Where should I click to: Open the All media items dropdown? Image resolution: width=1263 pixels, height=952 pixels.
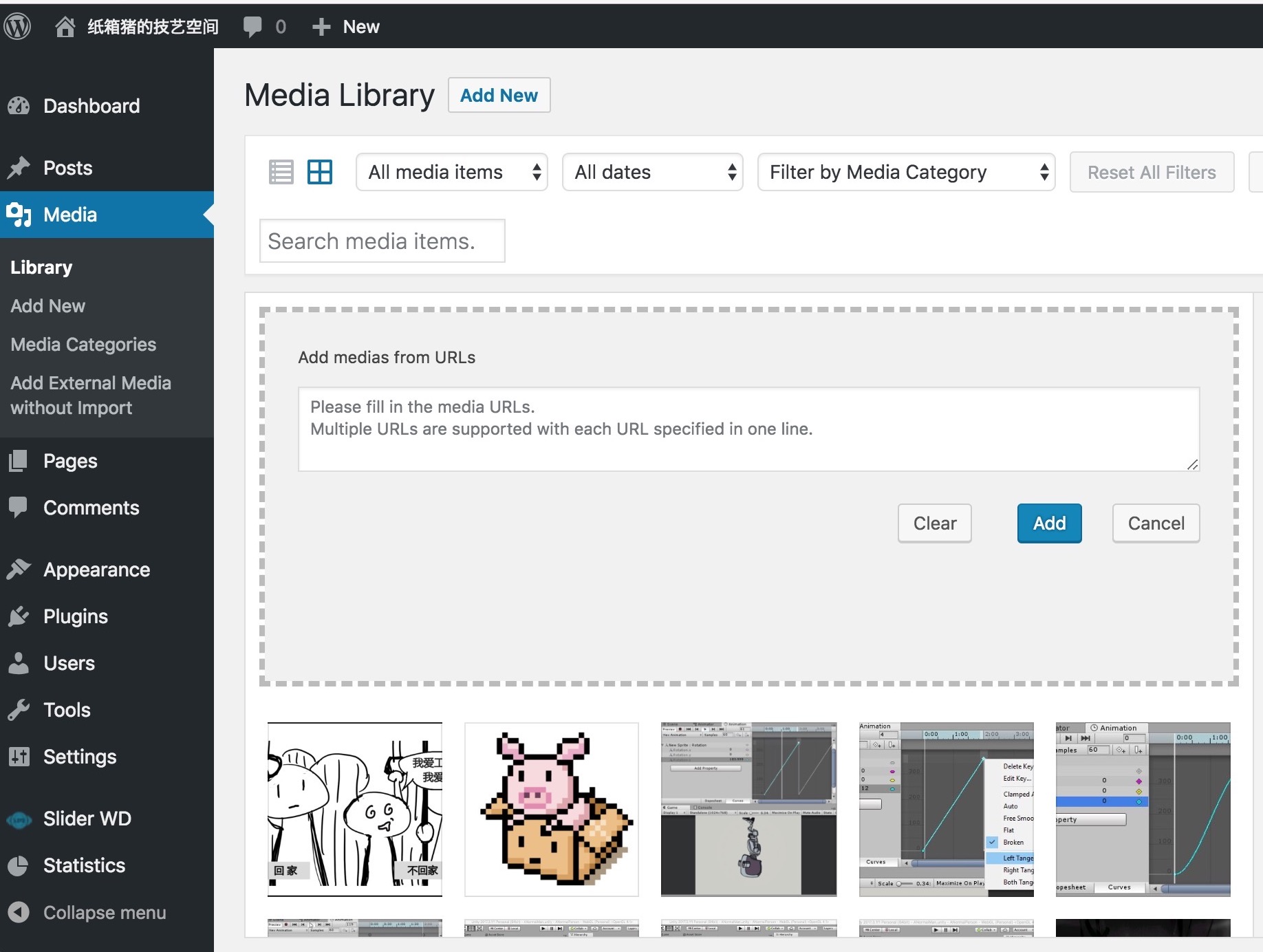point(451,172)
